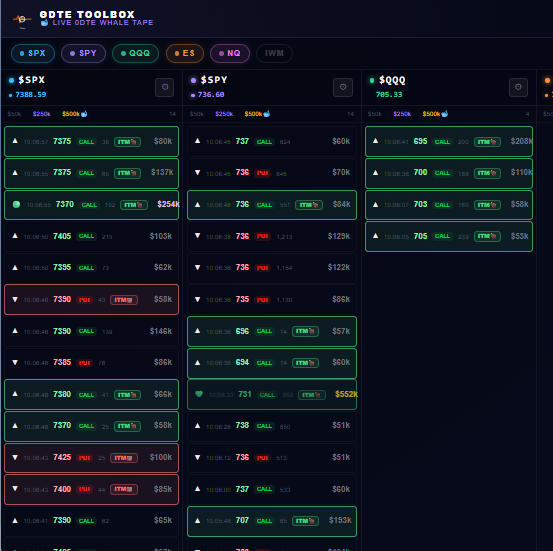Select the SPY 736 PUT $51k trade row
Screen dimensions: 553x551
point(272,458)
